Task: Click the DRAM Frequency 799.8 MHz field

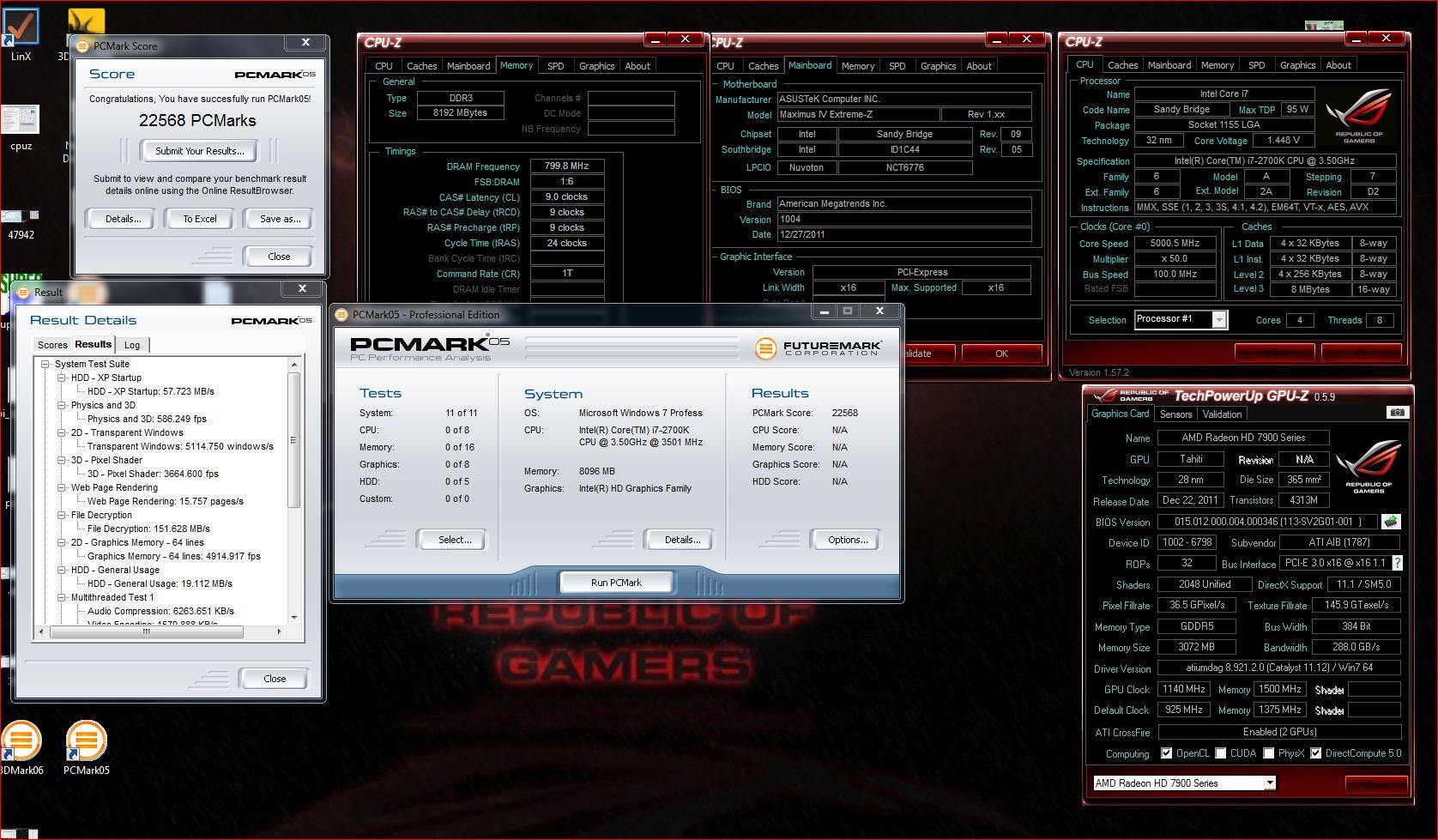Action: (567, 166)
